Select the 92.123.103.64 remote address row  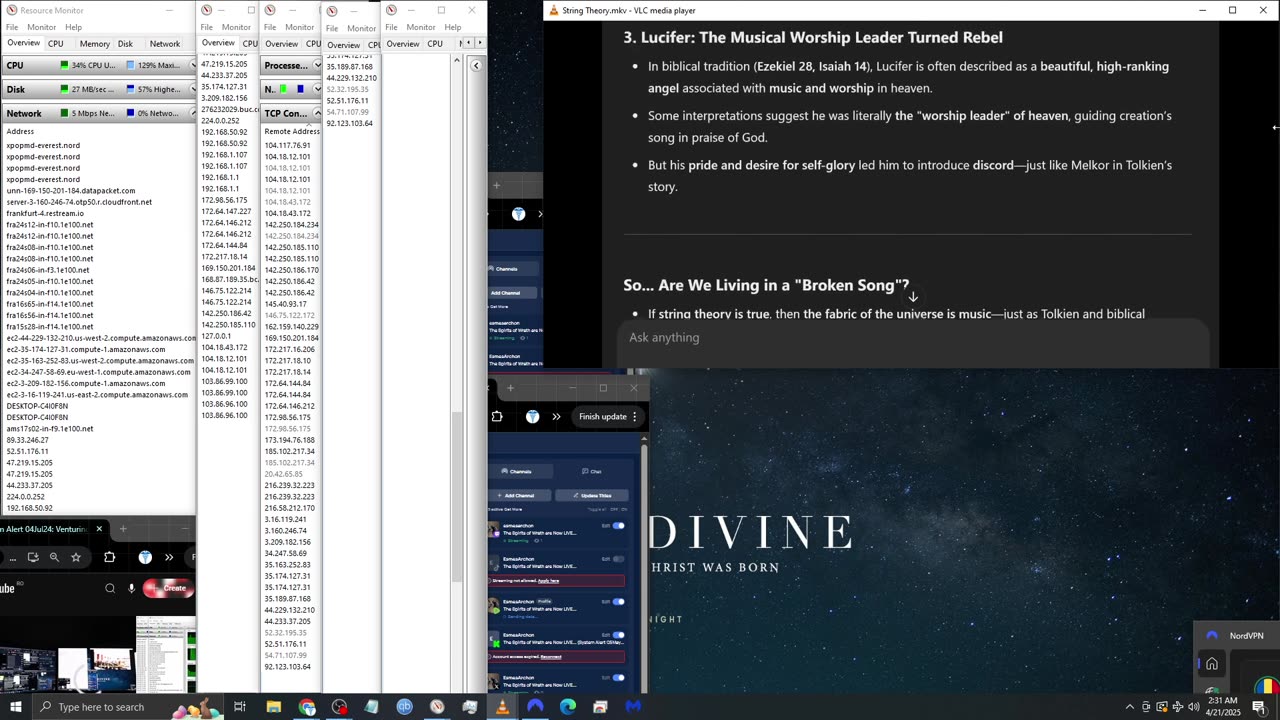tap(288, 666)
